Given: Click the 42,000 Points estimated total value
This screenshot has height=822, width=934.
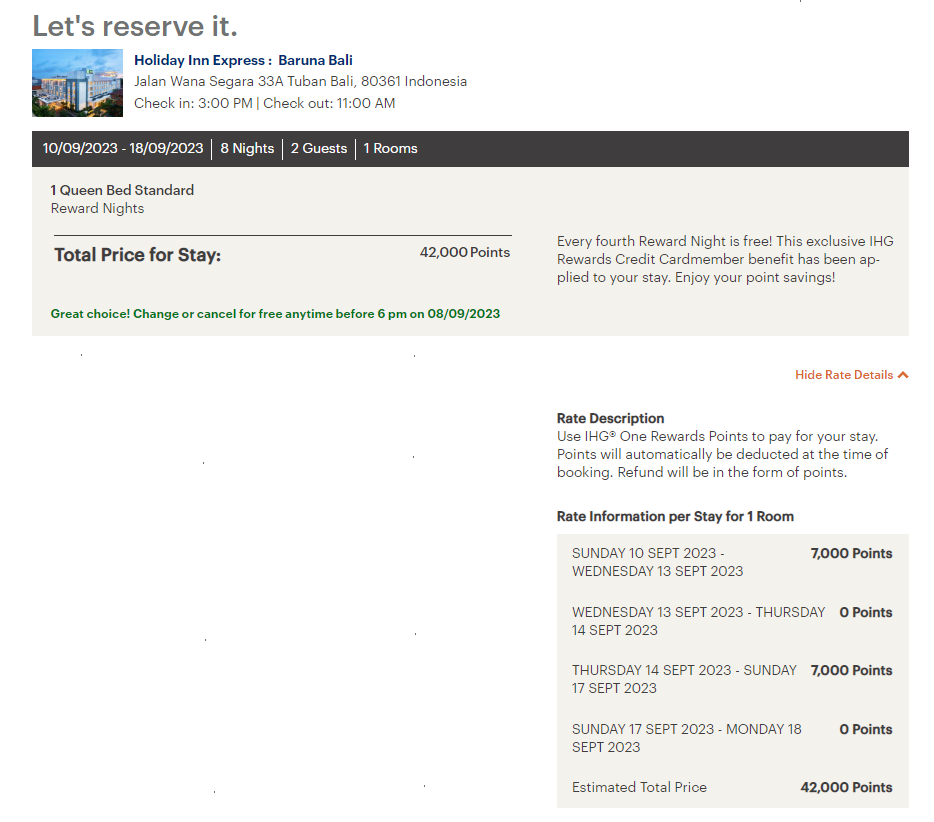Looking at the screenshot, I should tap(846, 787).
